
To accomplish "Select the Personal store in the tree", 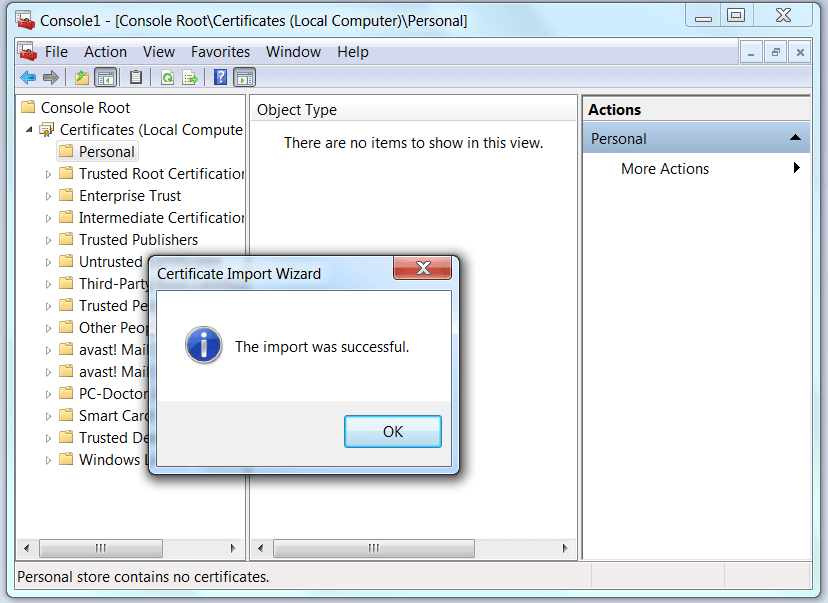I will point(107,152).
